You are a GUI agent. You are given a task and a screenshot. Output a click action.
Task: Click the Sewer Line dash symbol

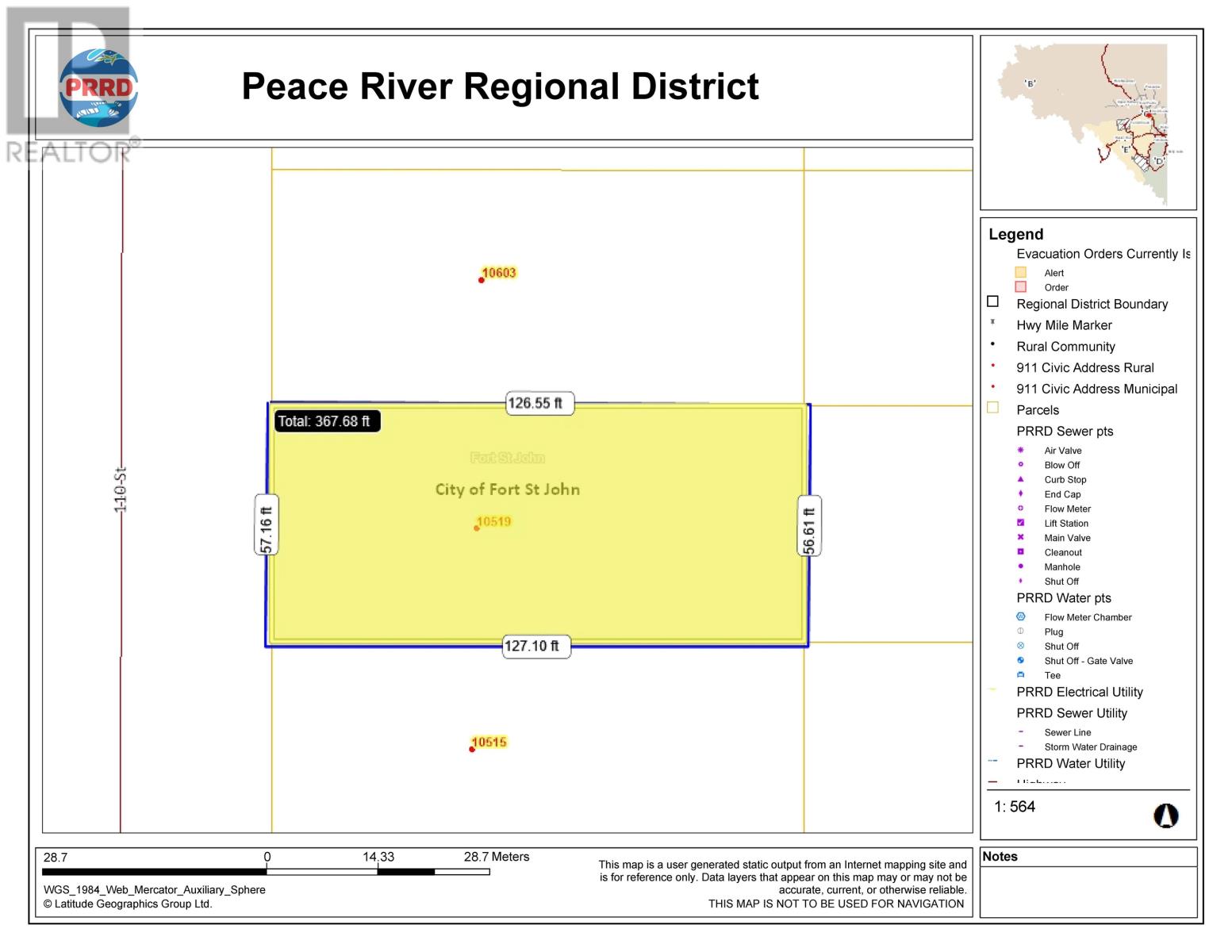pyautogui.click(x=1021, y=731)
